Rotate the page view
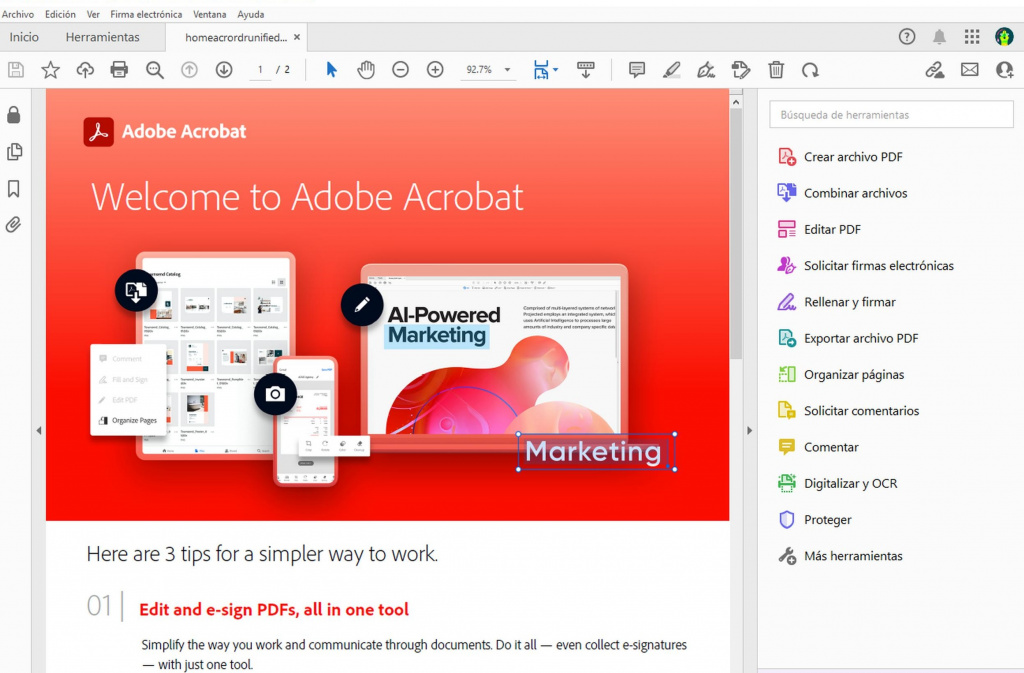The image size is (1024, 673). coord(810,70)
